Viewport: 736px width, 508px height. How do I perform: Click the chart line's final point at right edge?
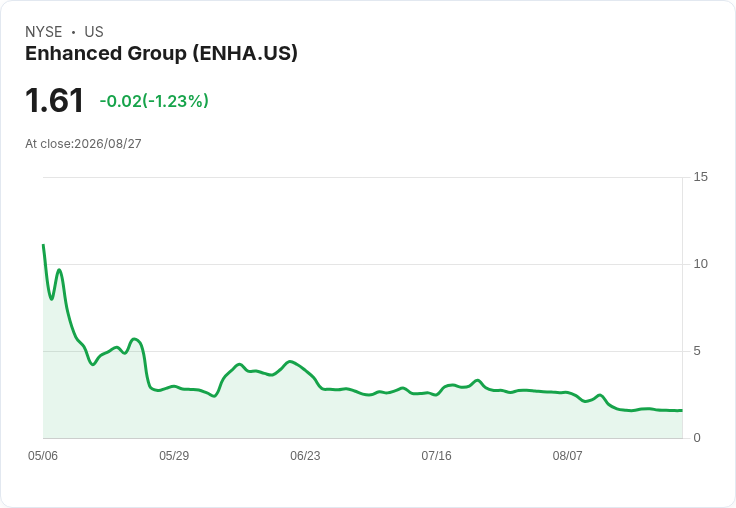click(682, 410)
